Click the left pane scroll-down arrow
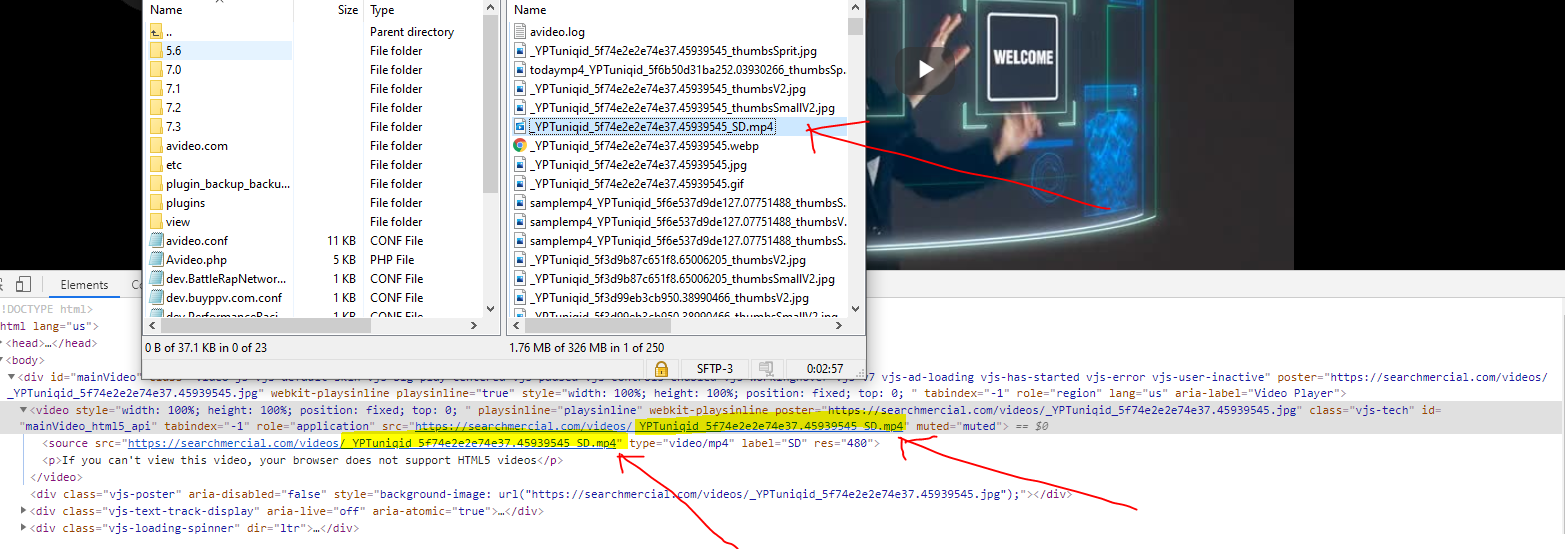 point(490,310)
